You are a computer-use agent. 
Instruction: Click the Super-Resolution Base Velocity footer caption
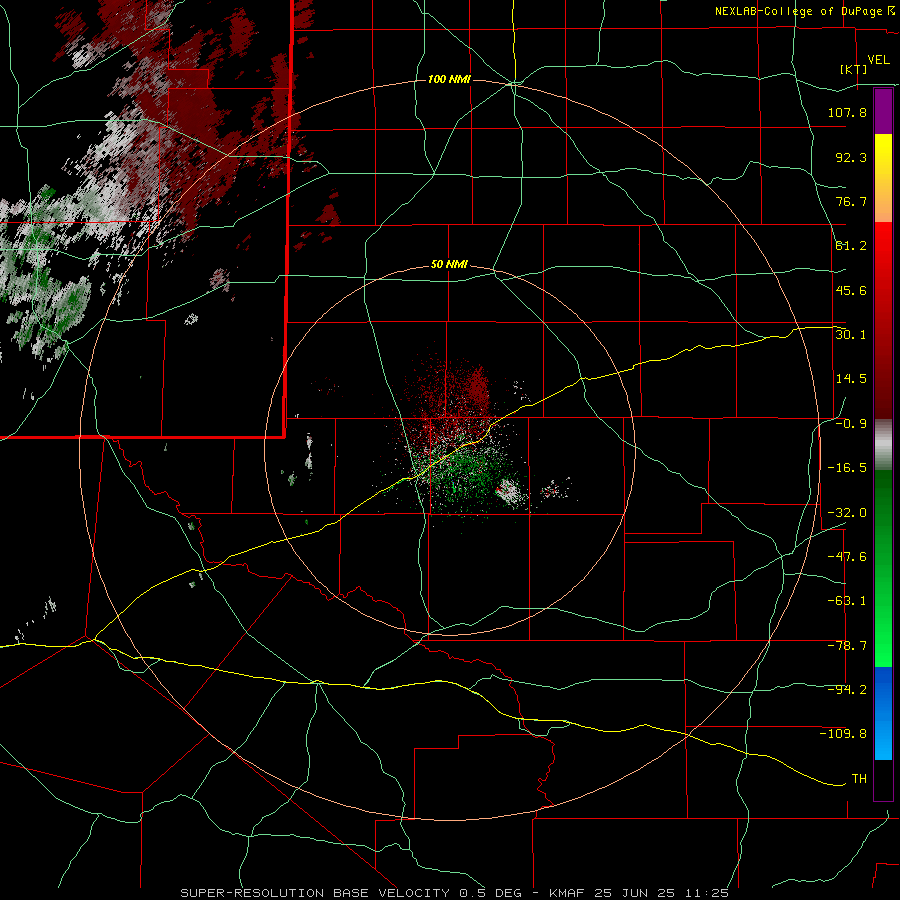[x=455, y=893]
